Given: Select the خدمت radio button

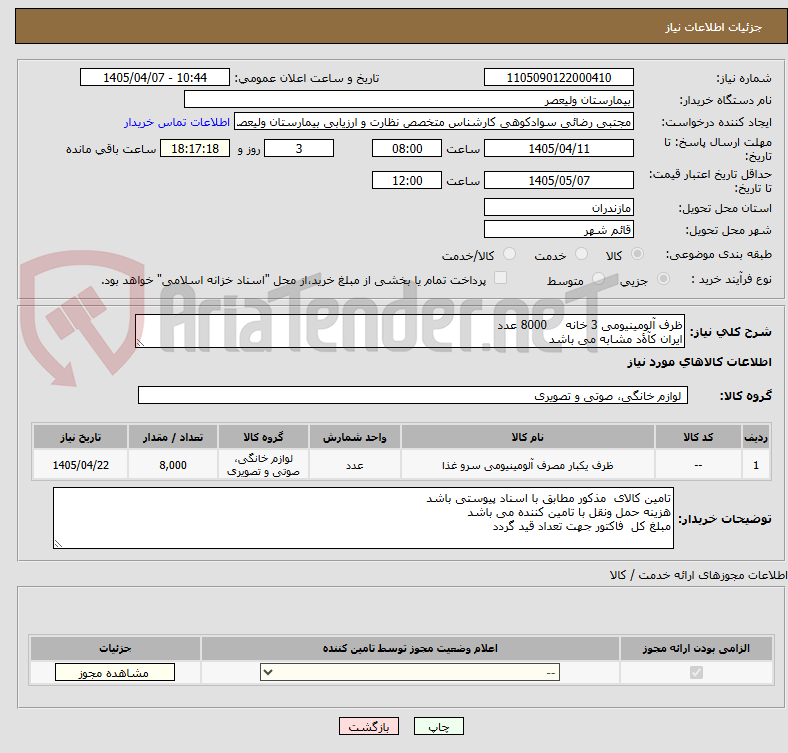Looking at the screenshot, I should (x=581, y=254).
